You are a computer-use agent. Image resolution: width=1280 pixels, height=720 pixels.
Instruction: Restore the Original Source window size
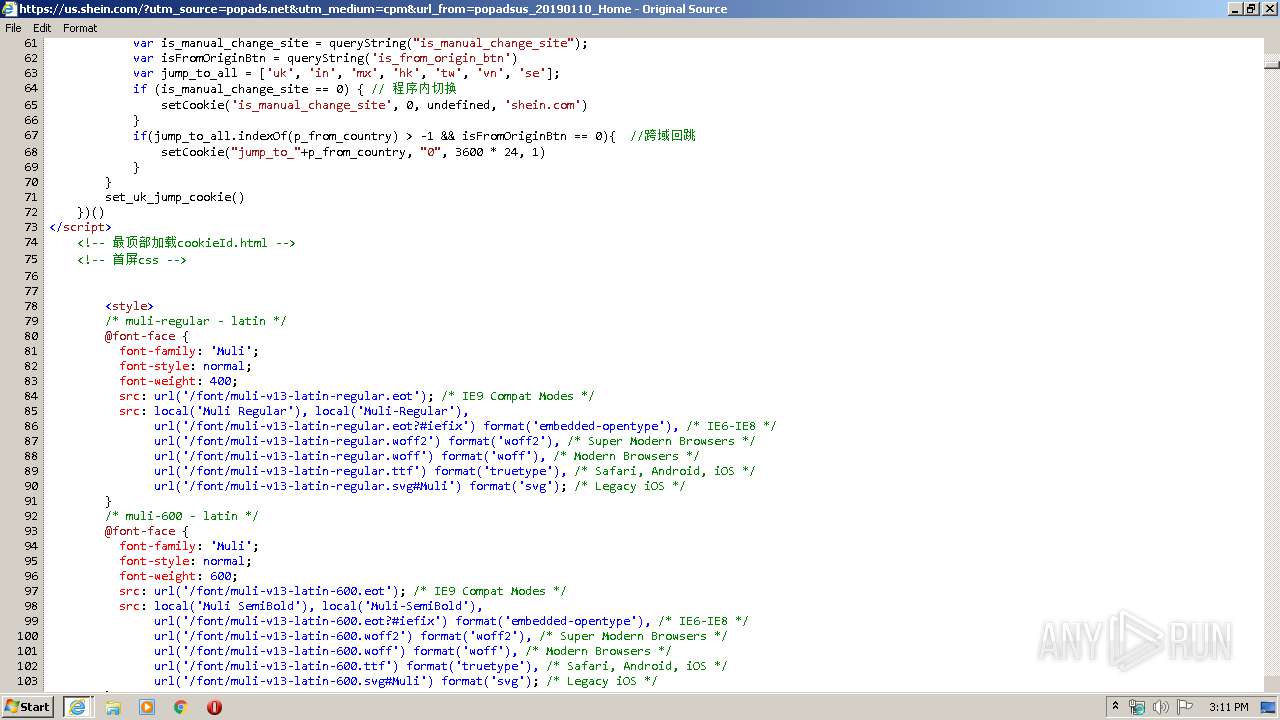1251,9
